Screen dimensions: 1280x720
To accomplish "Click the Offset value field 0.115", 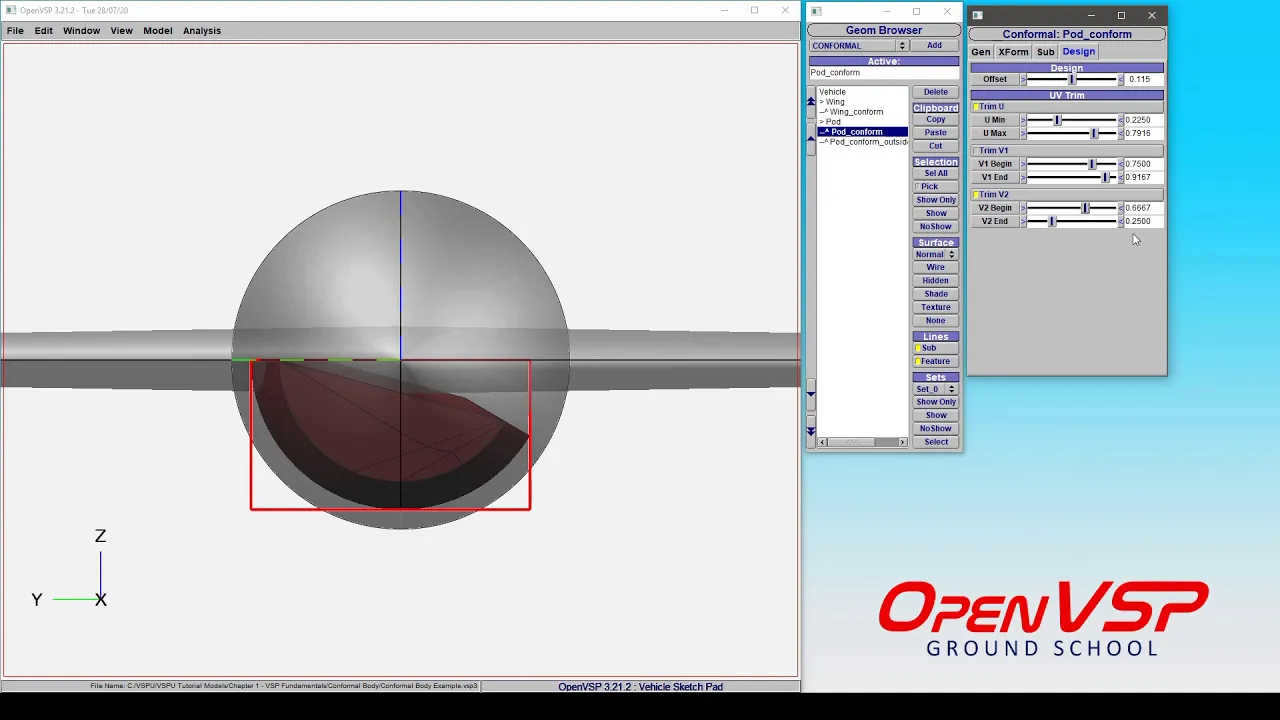I will (1144, 79).
